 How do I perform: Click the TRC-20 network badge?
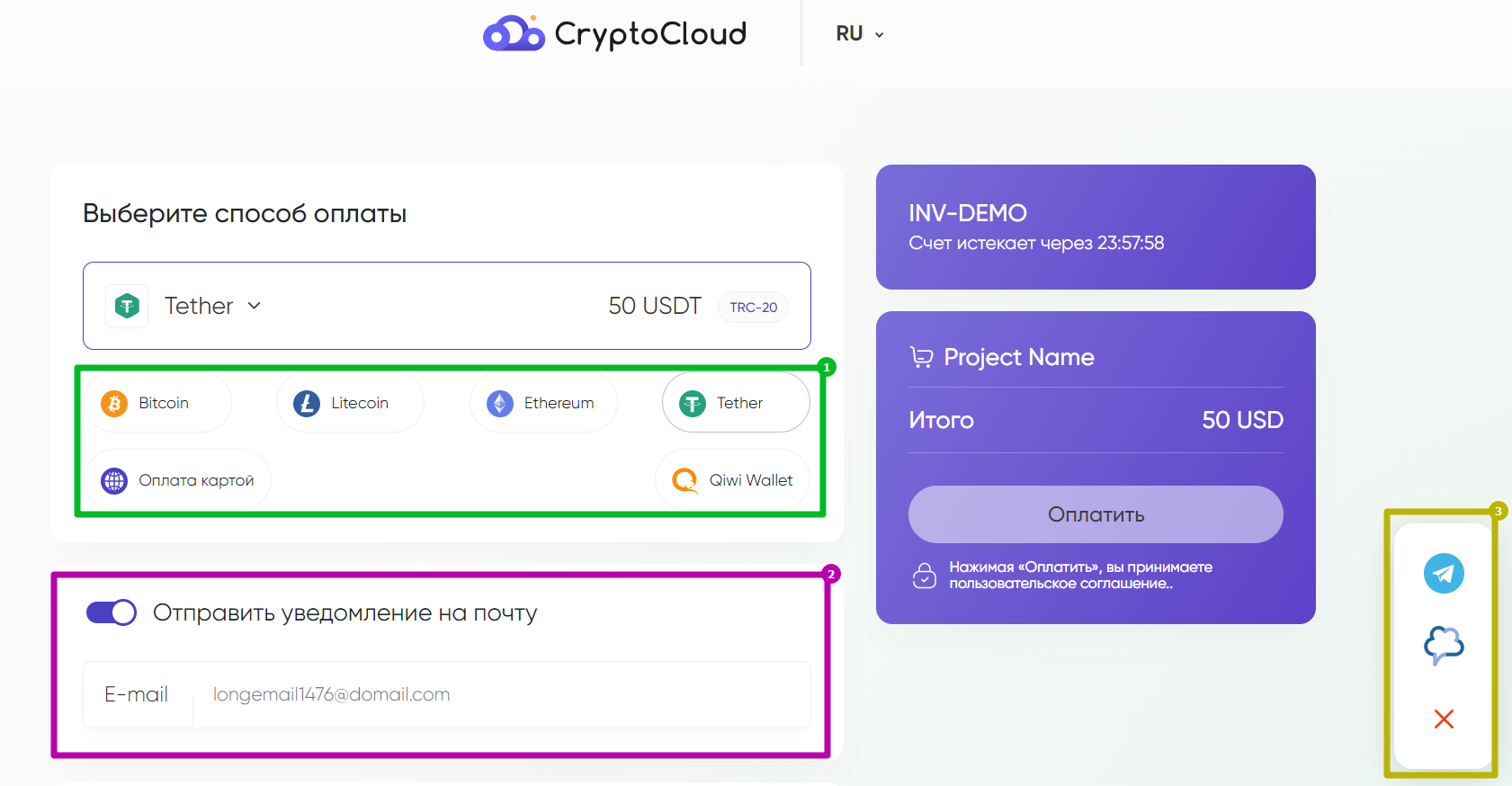click(x=753, y=308)
